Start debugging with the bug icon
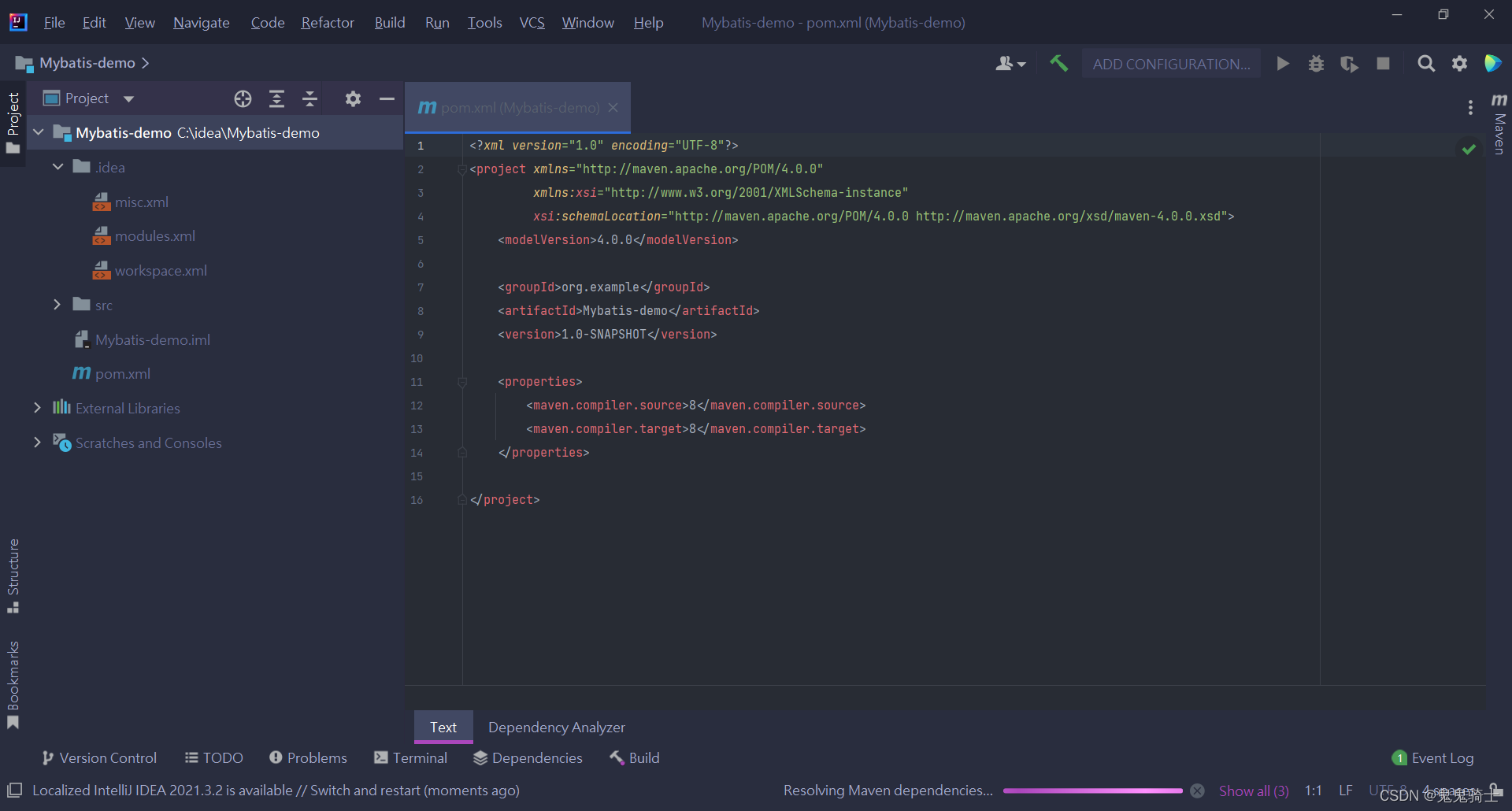The image size is (1512, 811). 1316,64
